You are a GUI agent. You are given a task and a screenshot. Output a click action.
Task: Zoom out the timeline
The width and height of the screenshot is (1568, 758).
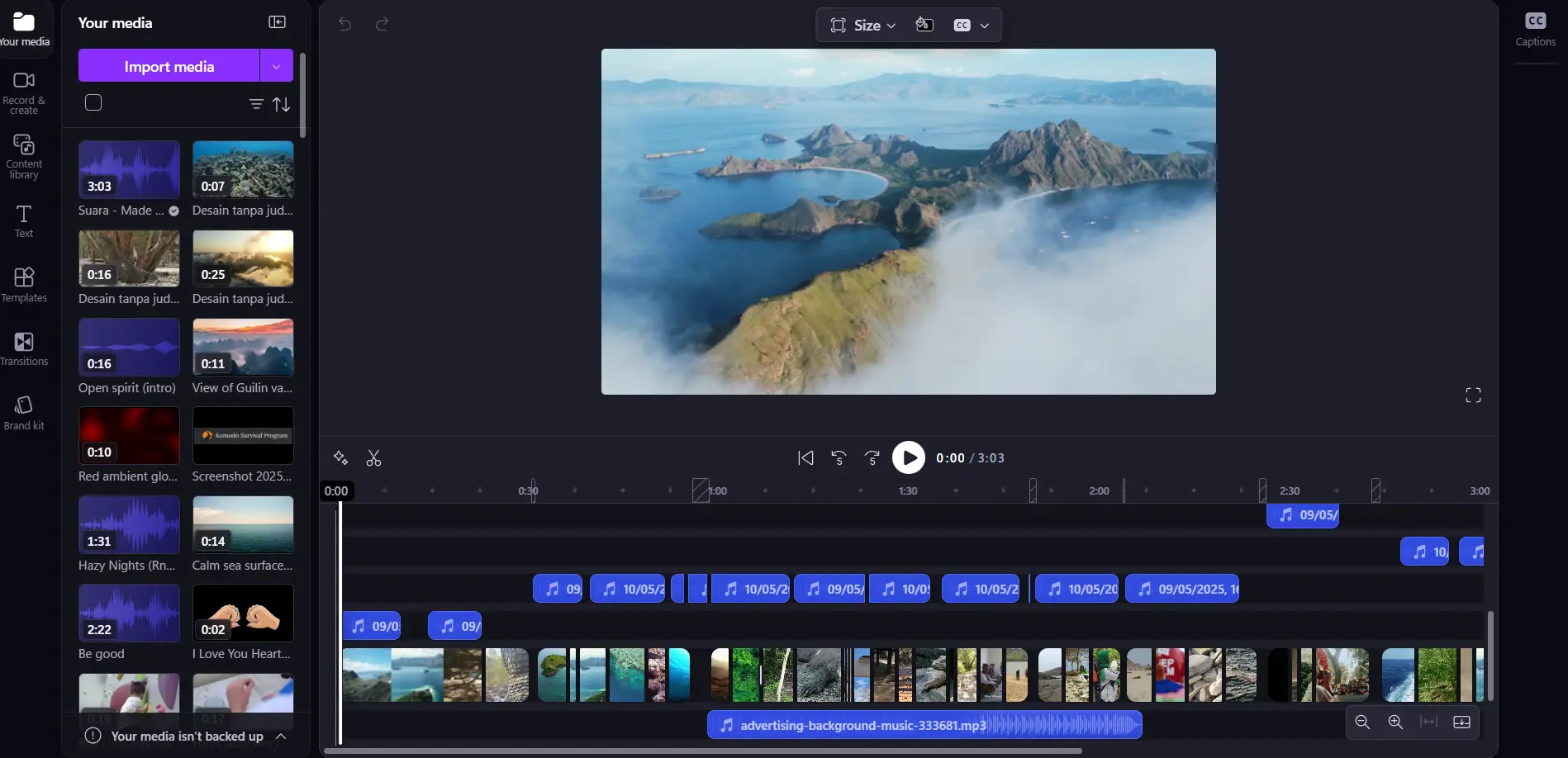(x=1362, y=722)
